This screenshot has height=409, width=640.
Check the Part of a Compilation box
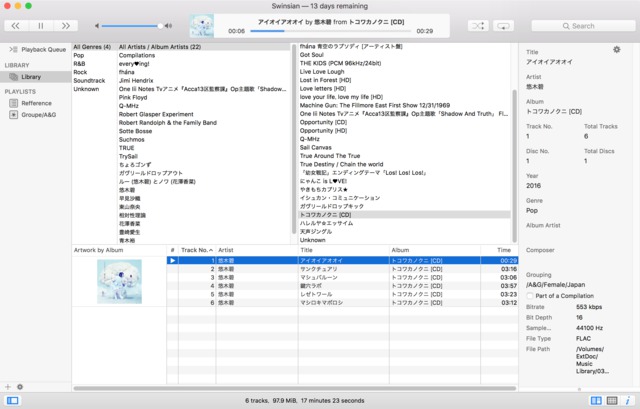point(530,296)
